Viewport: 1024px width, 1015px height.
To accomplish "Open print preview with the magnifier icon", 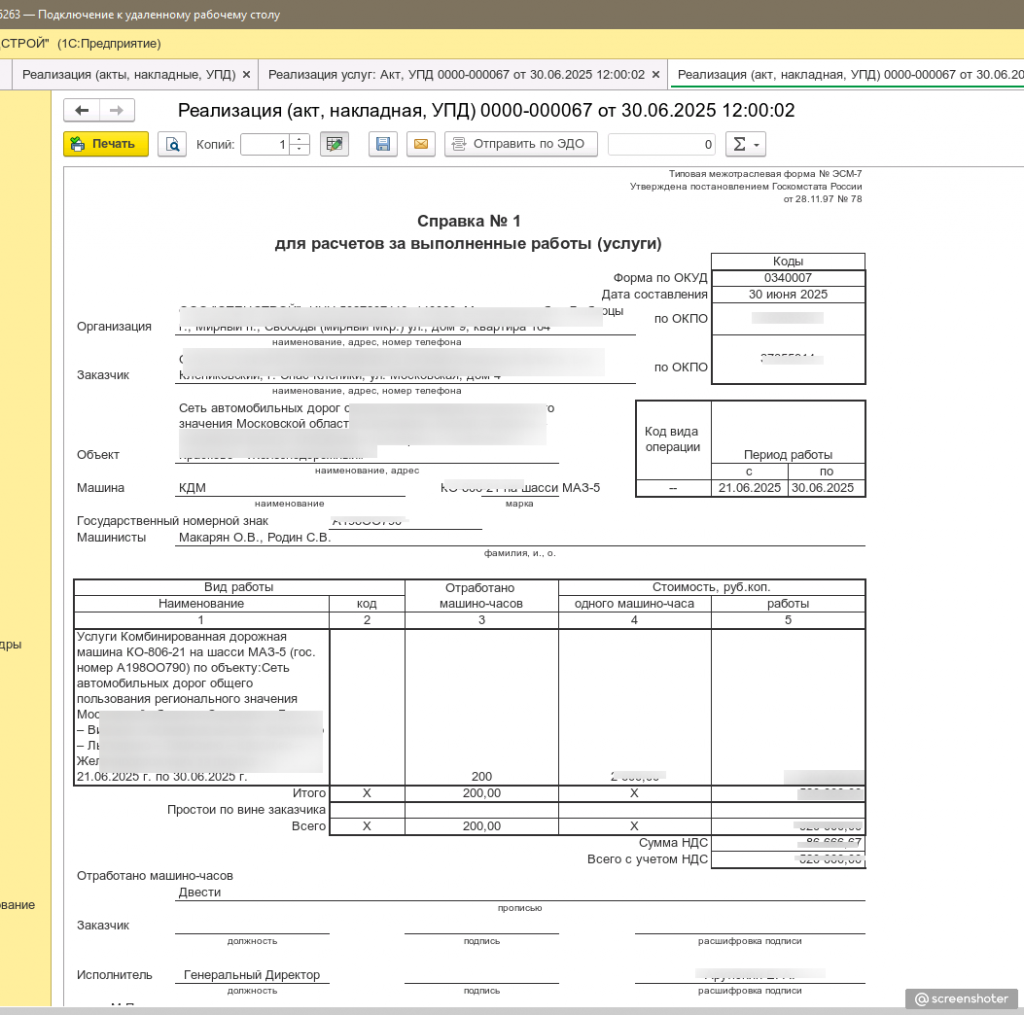I will (172, 144).
